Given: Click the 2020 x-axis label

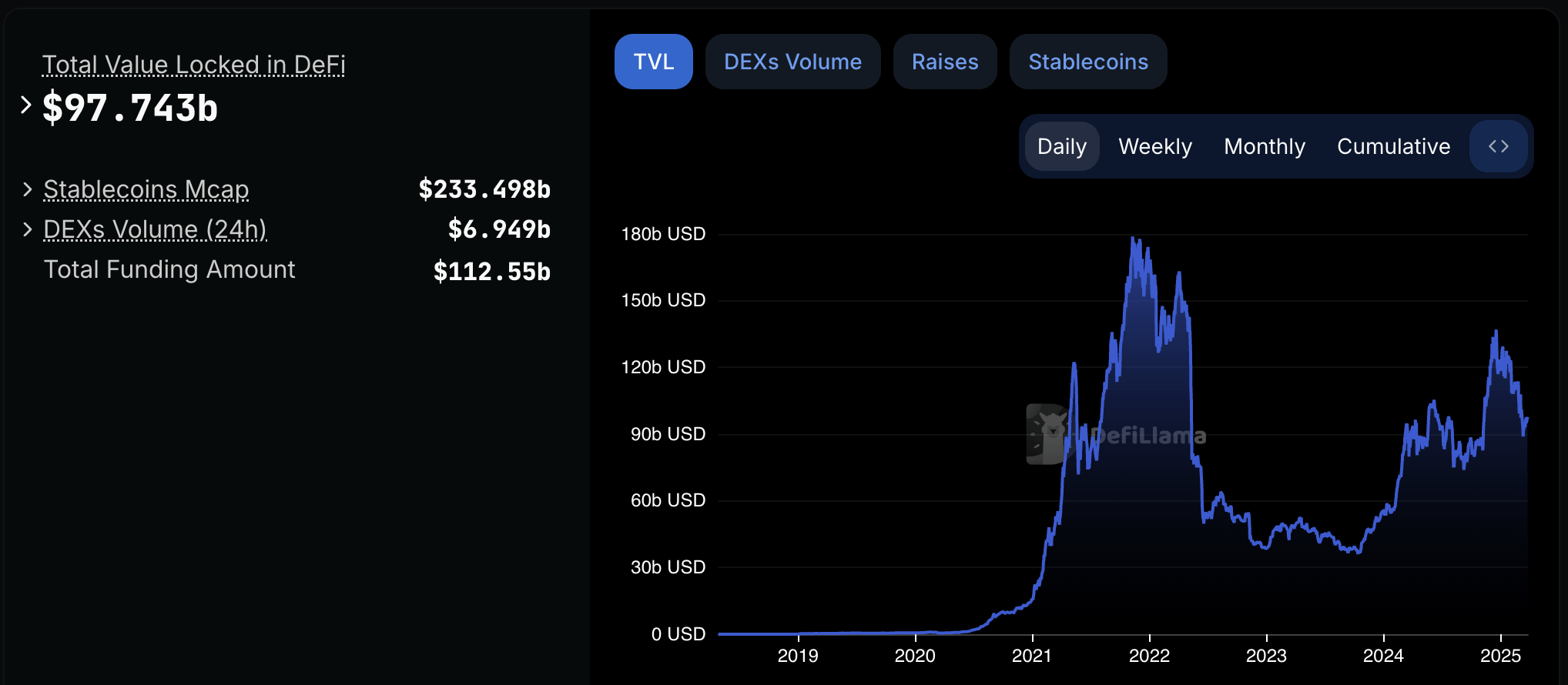Looking at the screenshot, I should point(915,656).
